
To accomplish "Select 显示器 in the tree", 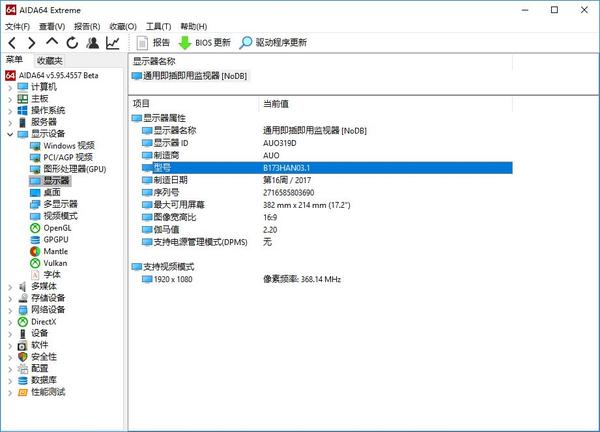I will click(50, 181).
